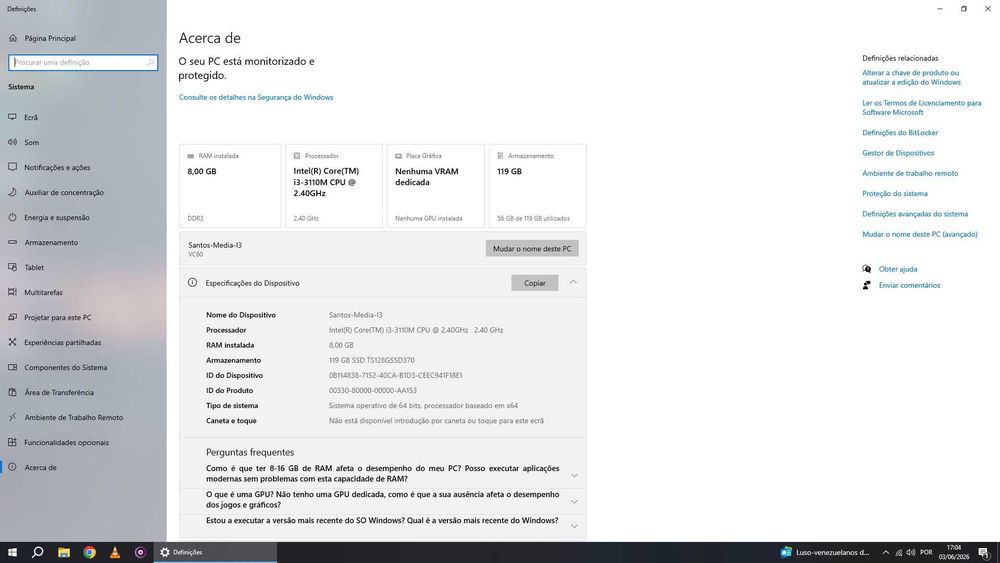Open the notification center icon
Screen dimensions: 1000x563
click(984, 552)
